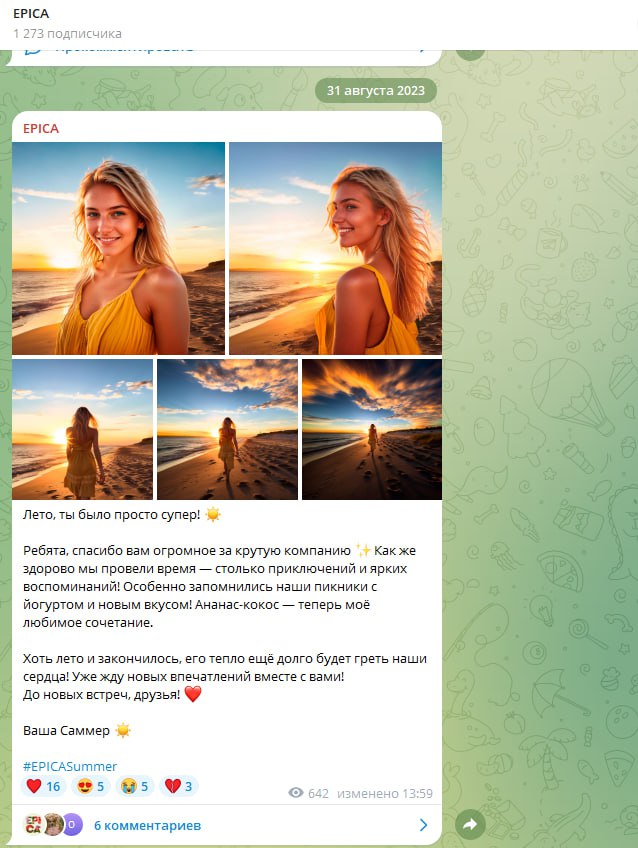Expand comments with the right chevron
638x848 pixels.
[x=423, y=825]
